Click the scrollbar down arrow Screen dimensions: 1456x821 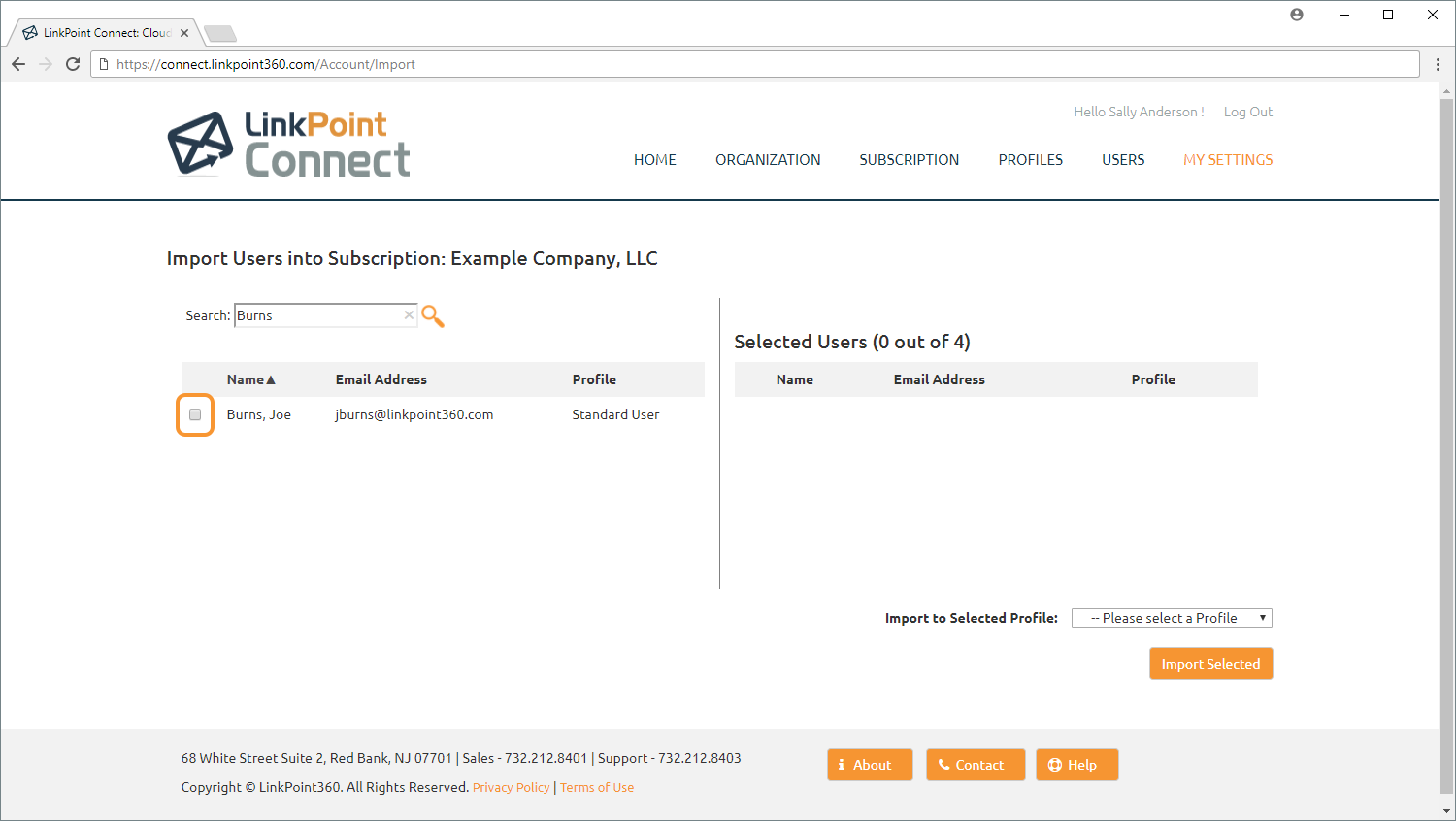(1446, 811)
